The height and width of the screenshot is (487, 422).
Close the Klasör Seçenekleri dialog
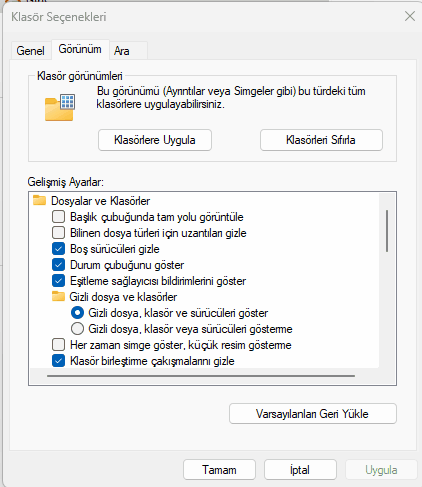[x=410, y=16]
